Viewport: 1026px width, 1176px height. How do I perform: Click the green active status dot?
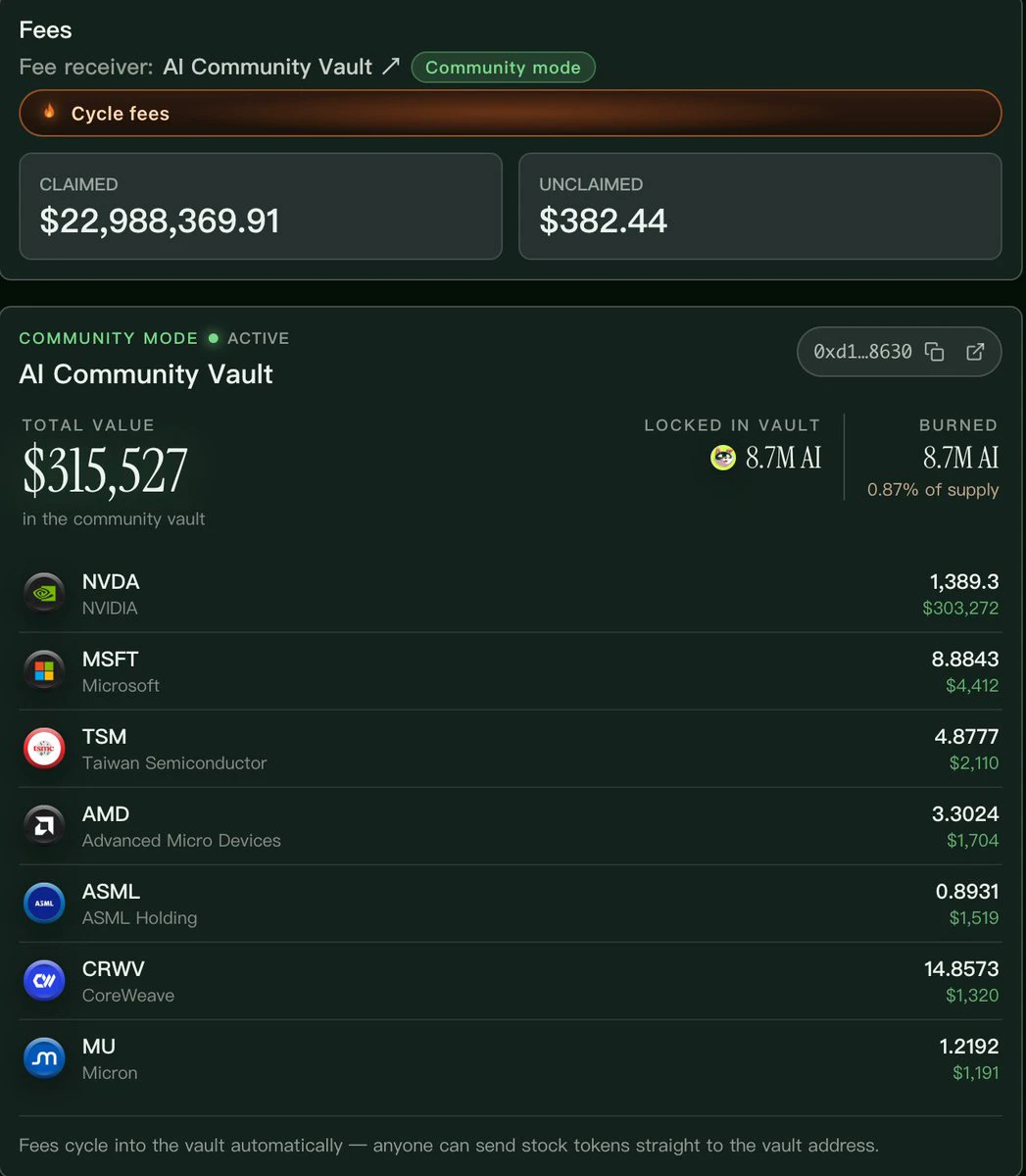point(213,338)
